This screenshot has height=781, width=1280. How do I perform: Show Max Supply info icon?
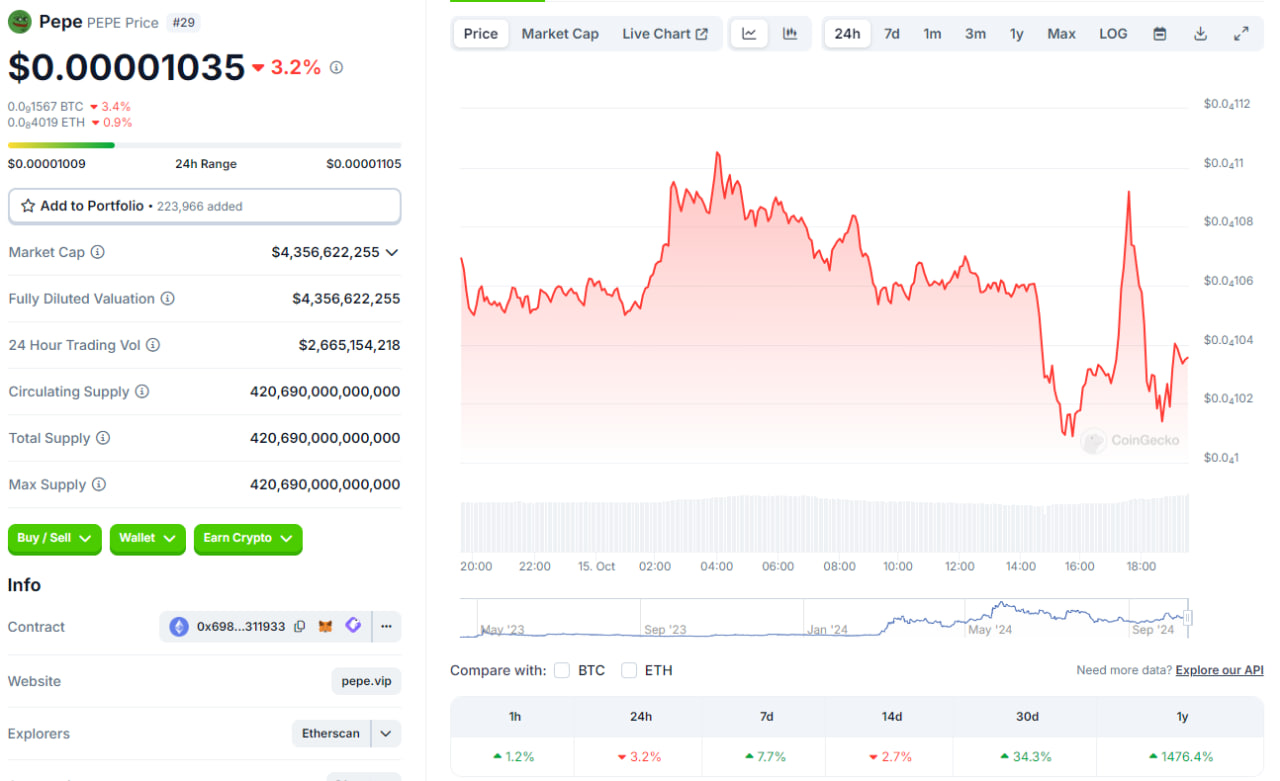point(99,484)
